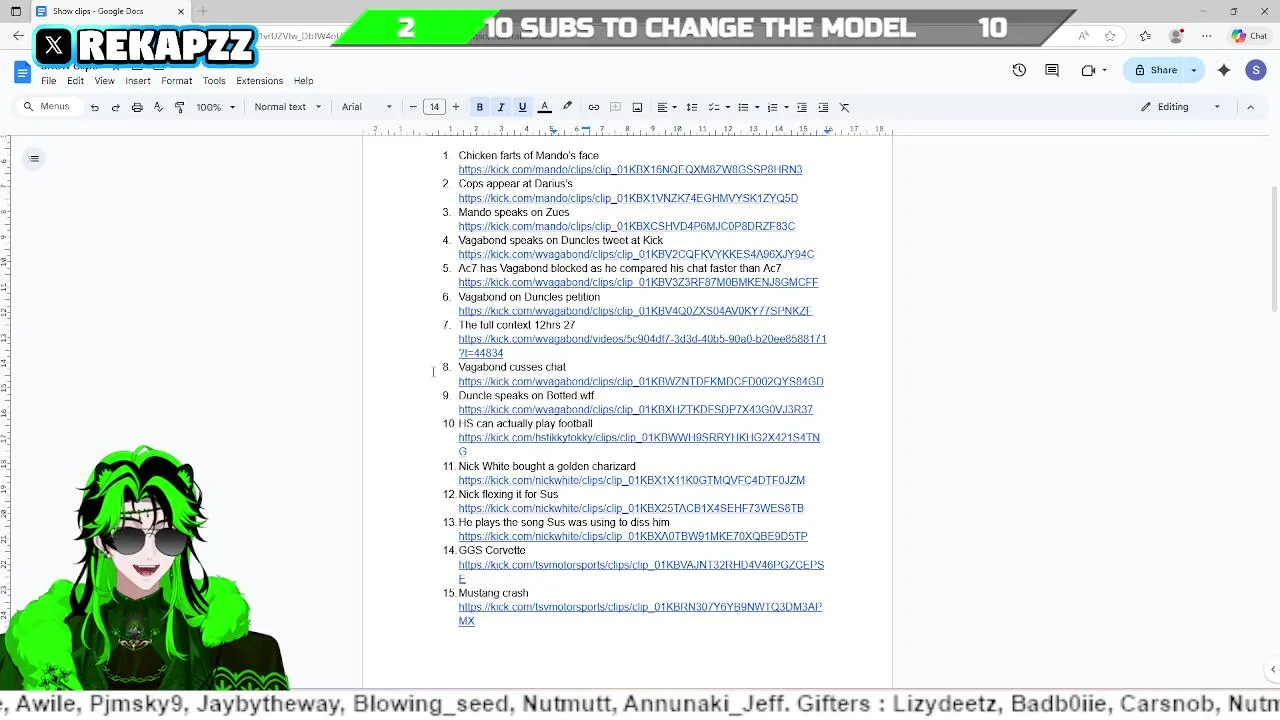Open the Help menu
The width and height of the screenshot is (1280, 720).
pos(303,81)
